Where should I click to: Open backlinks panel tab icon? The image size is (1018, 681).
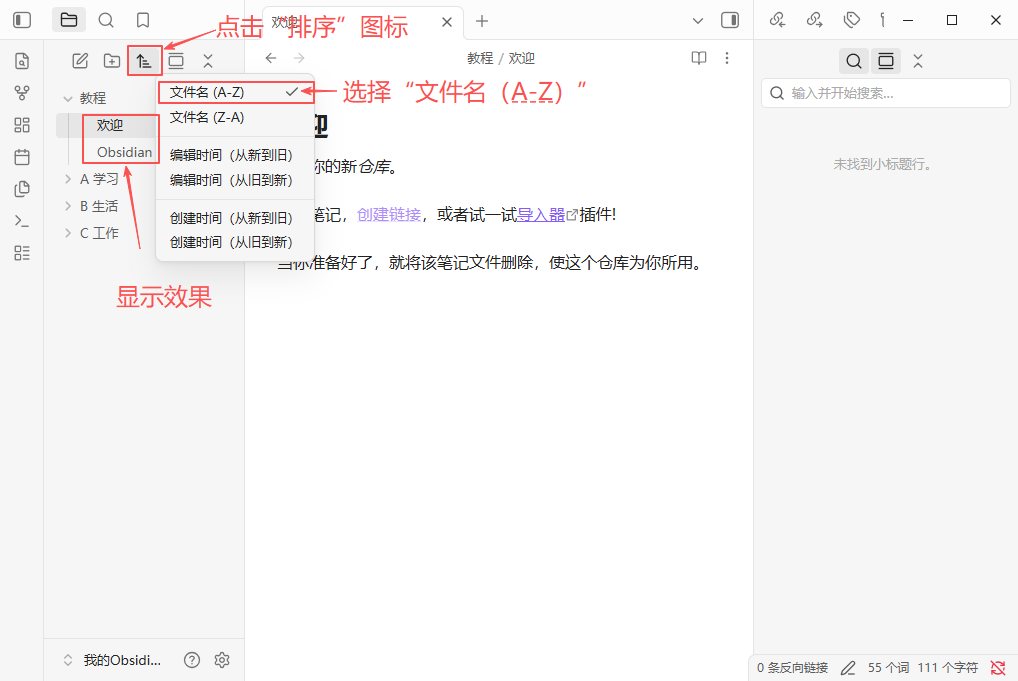[778, 20]
